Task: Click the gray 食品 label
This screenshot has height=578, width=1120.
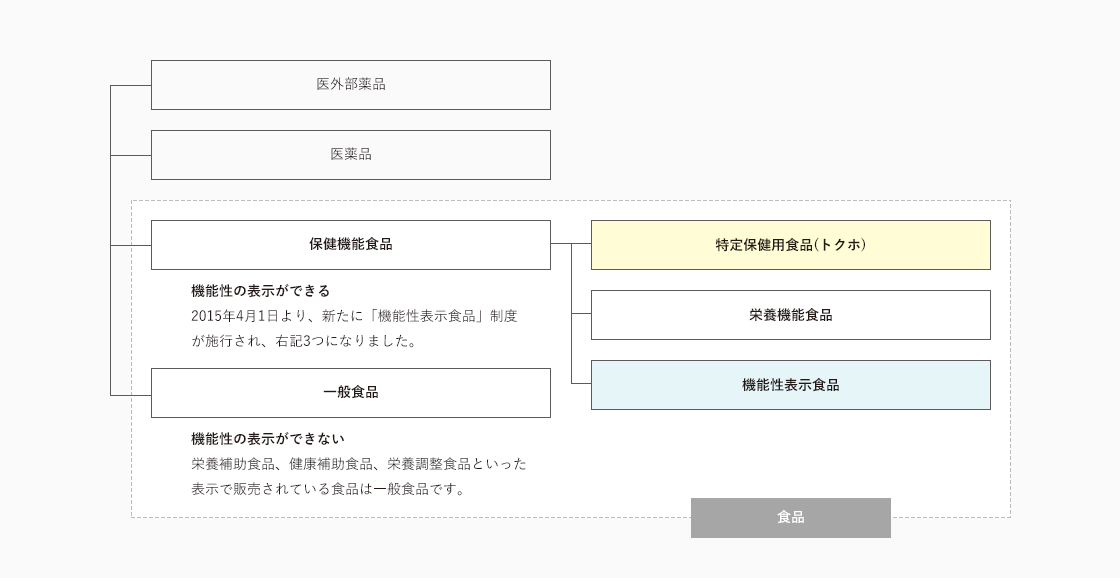Action: coord(790,518)
